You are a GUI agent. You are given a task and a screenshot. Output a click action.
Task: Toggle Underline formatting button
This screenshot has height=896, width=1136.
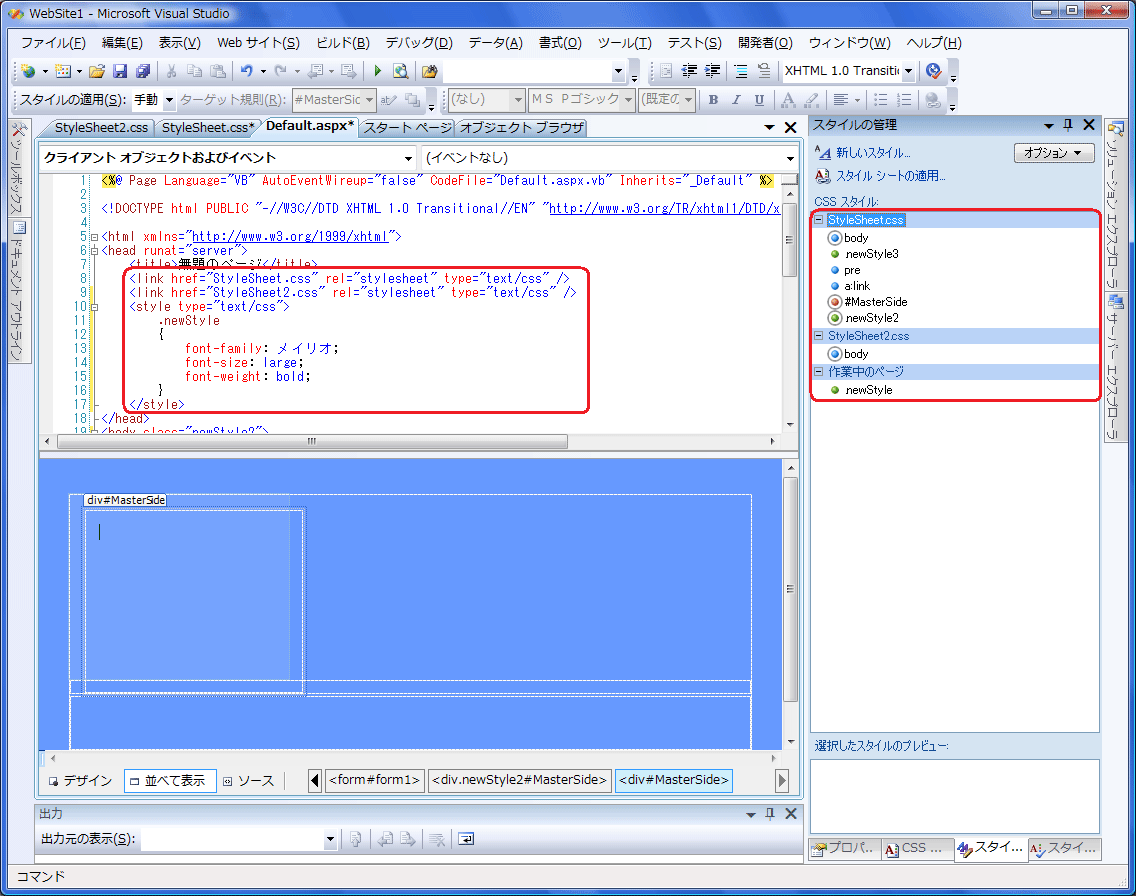click(759, 99)
